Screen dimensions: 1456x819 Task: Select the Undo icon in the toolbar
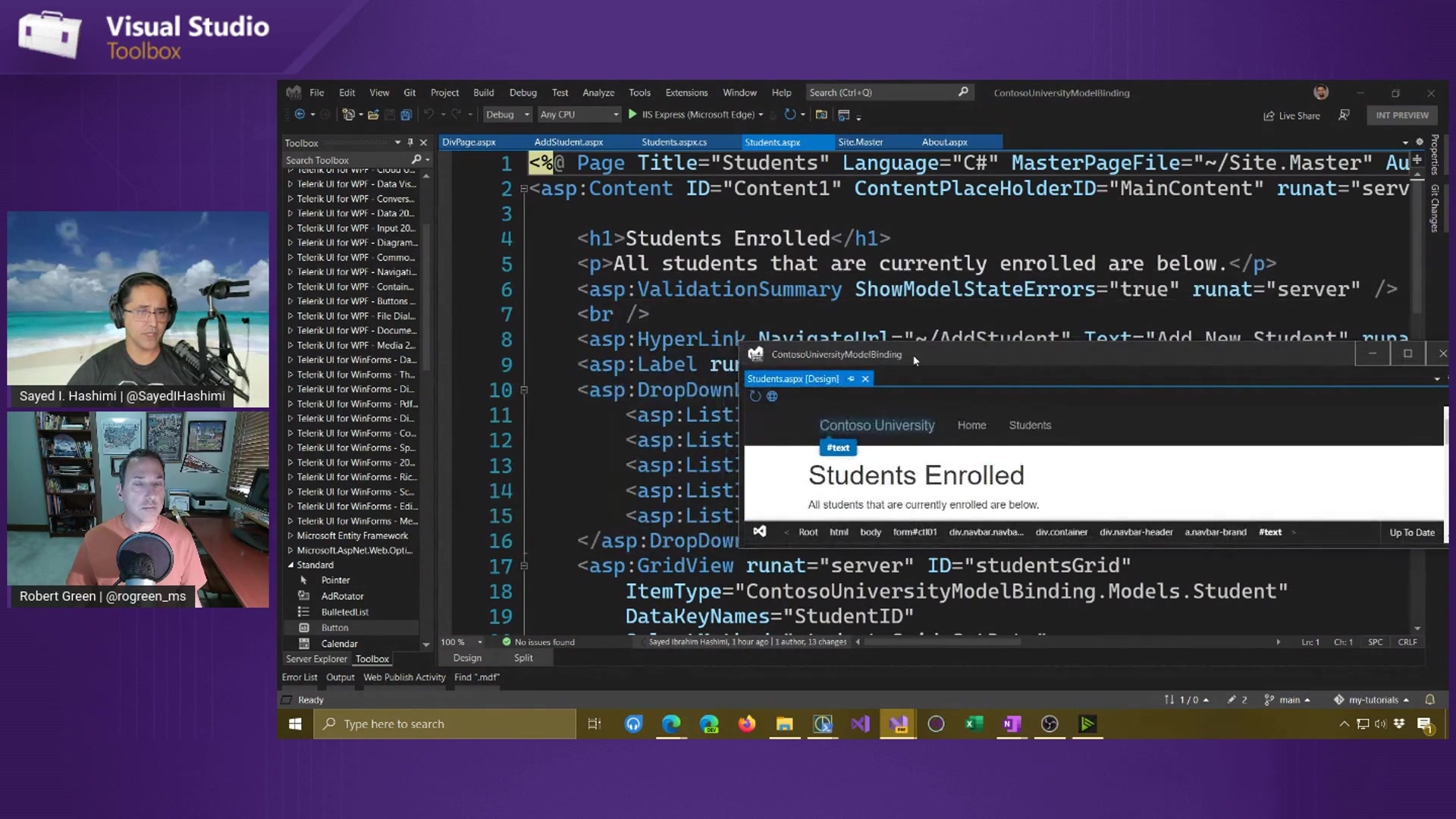(429, 115)
